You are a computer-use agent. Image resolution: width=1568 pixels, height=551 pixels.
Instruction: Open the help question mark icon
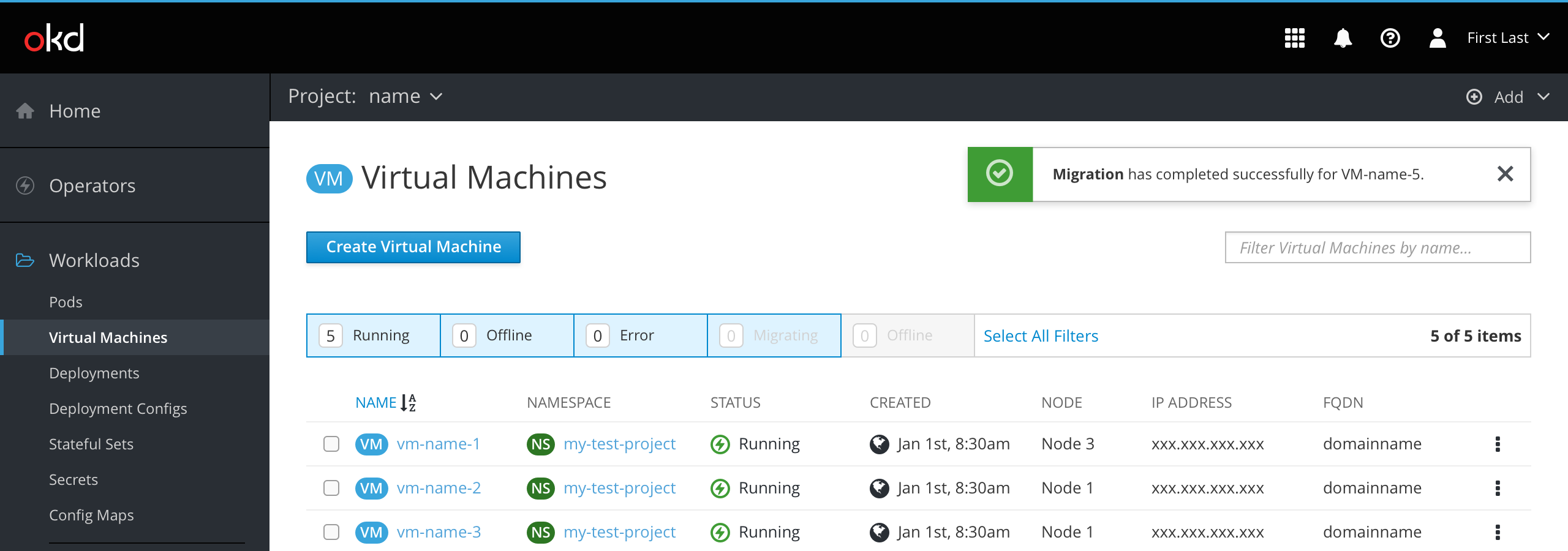pyautogui.click(x=1390, y=38)
